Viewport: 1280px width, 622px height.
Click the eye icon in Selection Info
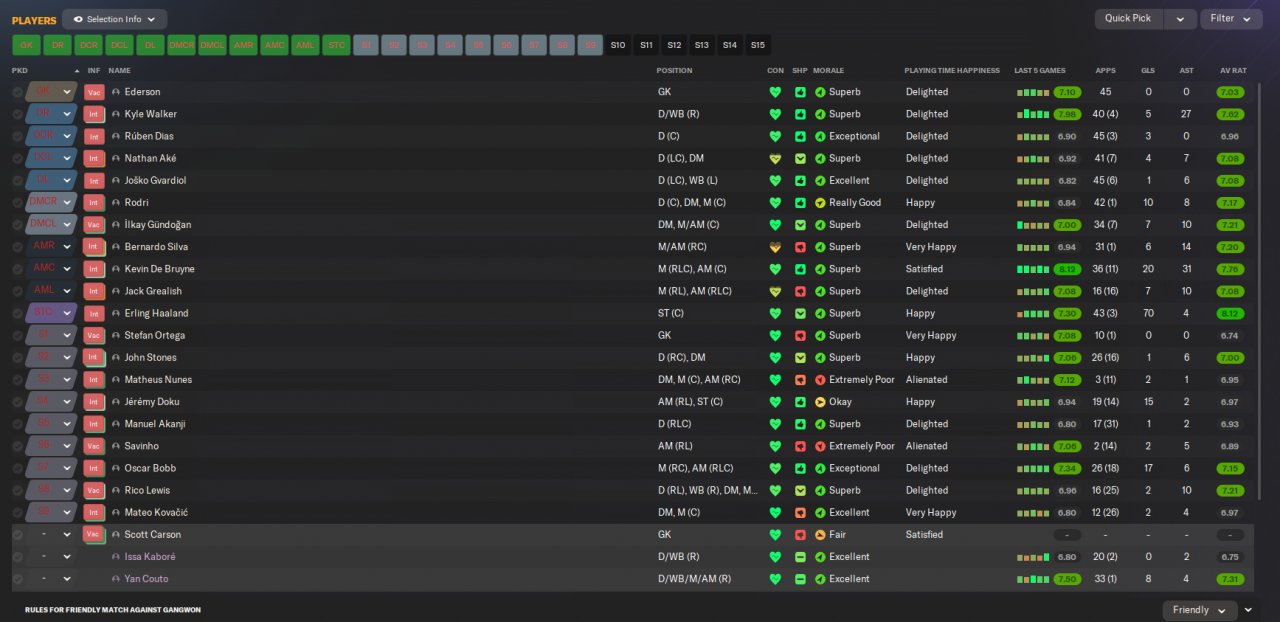tap(78, 19)
